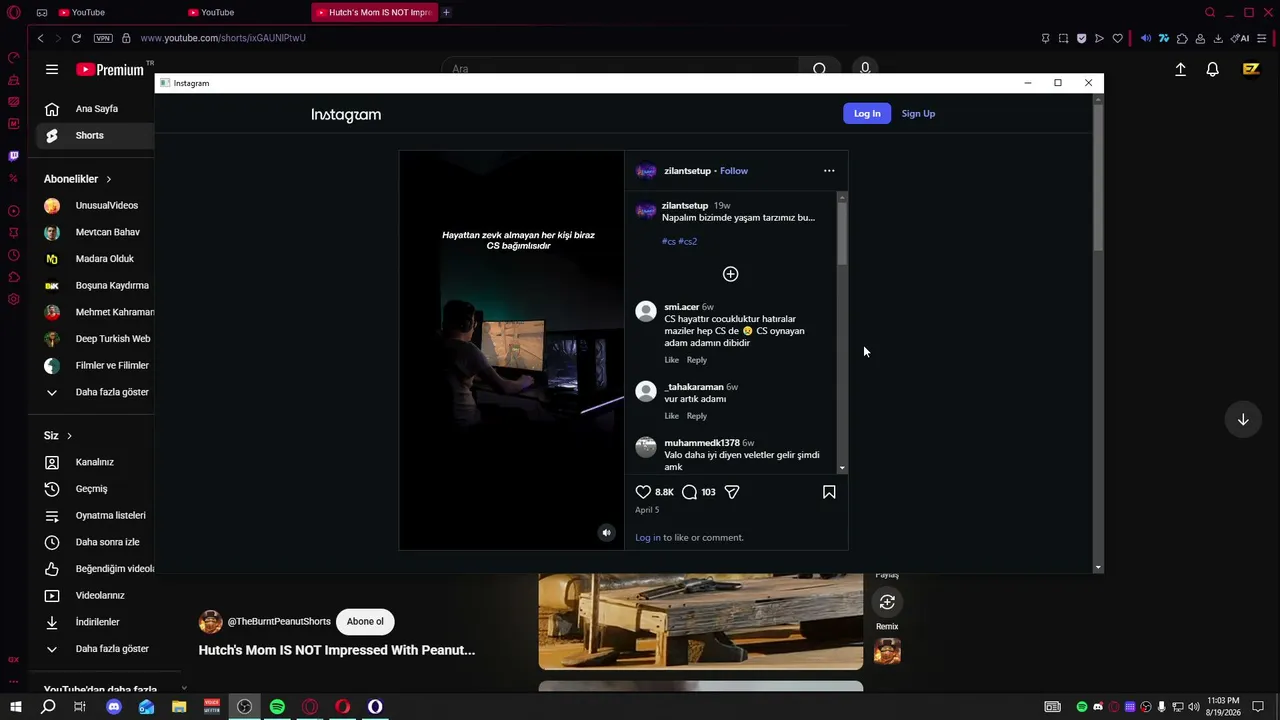Toggle the Opera VPN badge
This screenshot has height=720, width=1280.
point(103,38)
